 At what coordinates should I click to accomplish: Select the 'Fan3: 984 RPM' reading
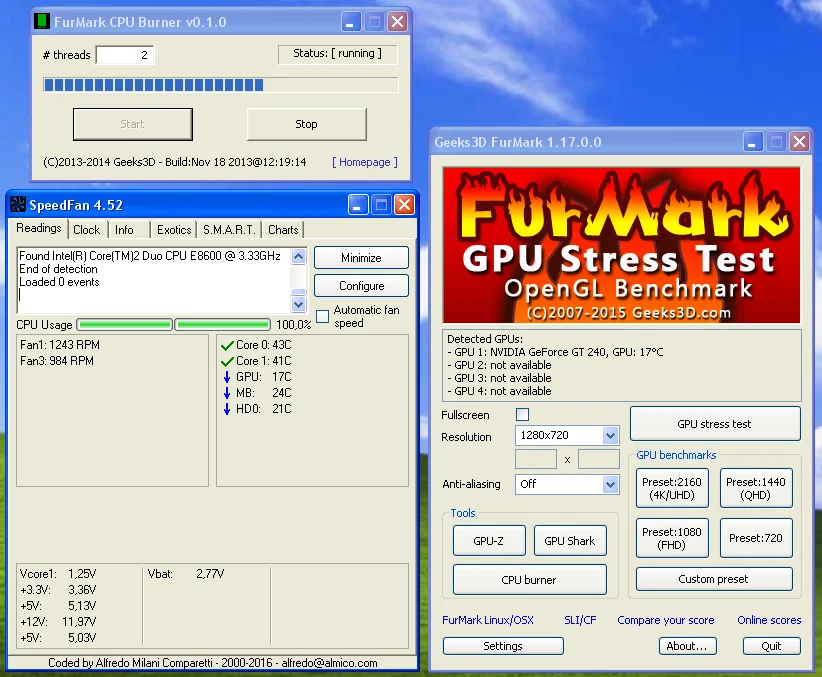57,361
